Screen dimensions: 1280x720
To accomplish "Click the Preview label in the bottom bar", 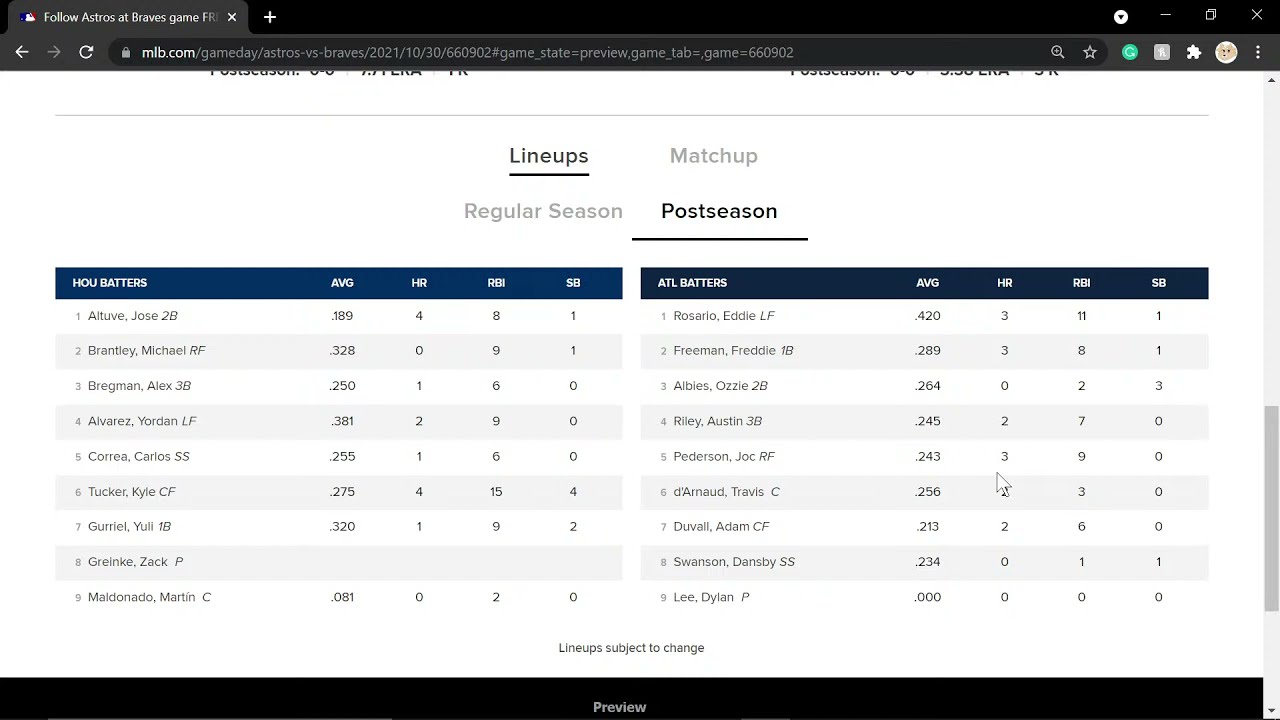I will pos(620,707).
